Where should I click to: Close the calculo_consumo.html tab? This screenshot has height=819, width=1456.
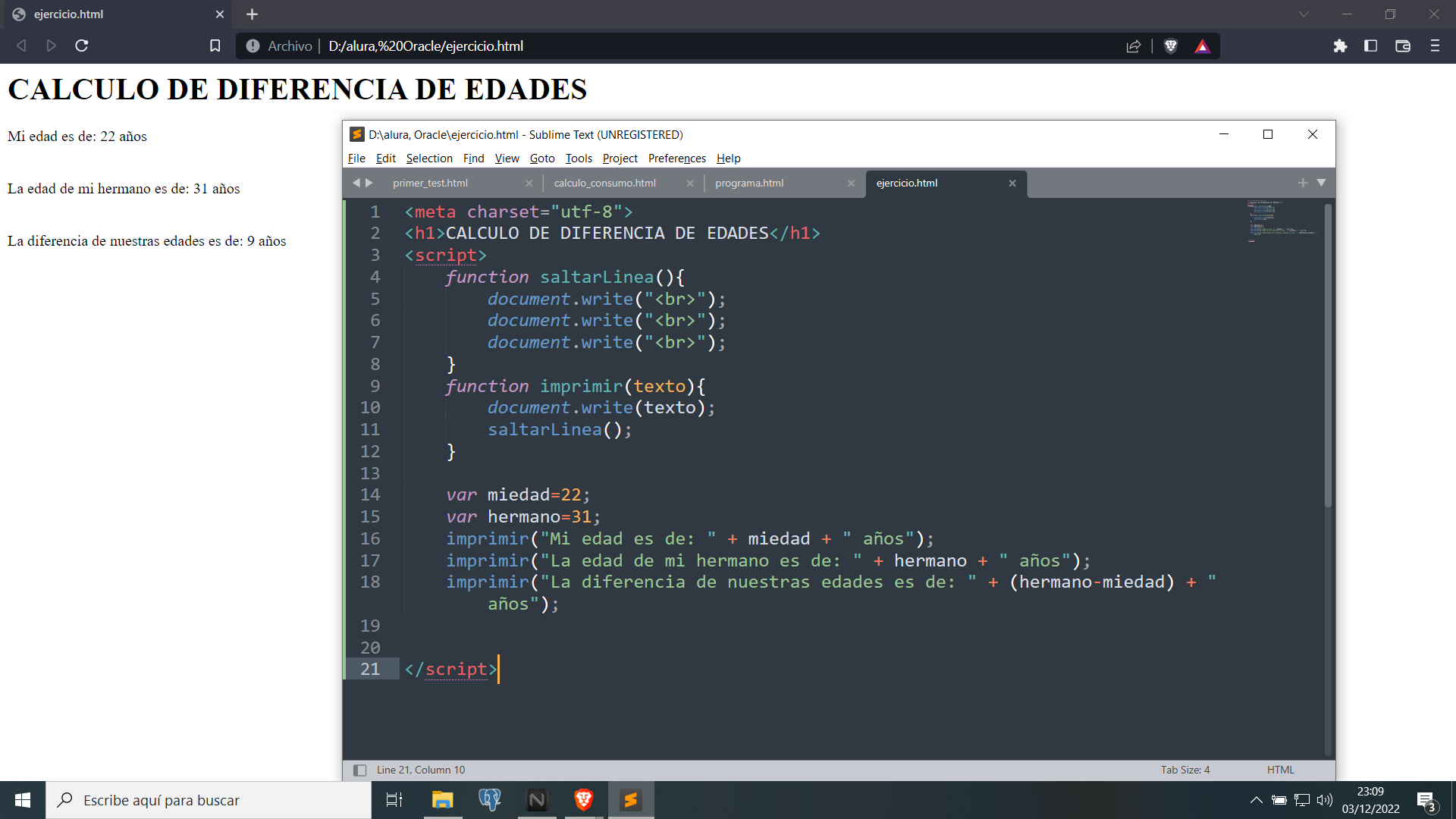pyautogui.click(x=690, y=184)
